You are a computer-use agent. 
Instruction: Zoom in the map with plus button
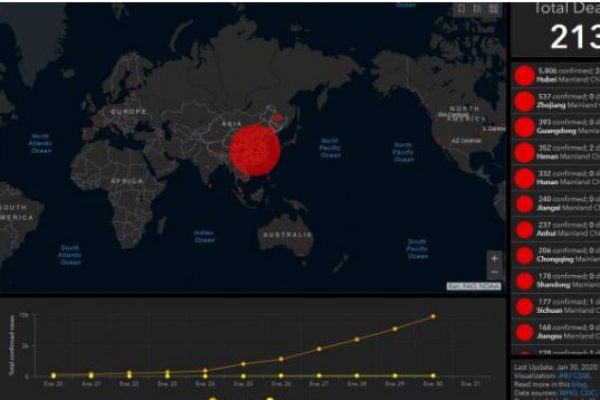(x=493, y=258)
